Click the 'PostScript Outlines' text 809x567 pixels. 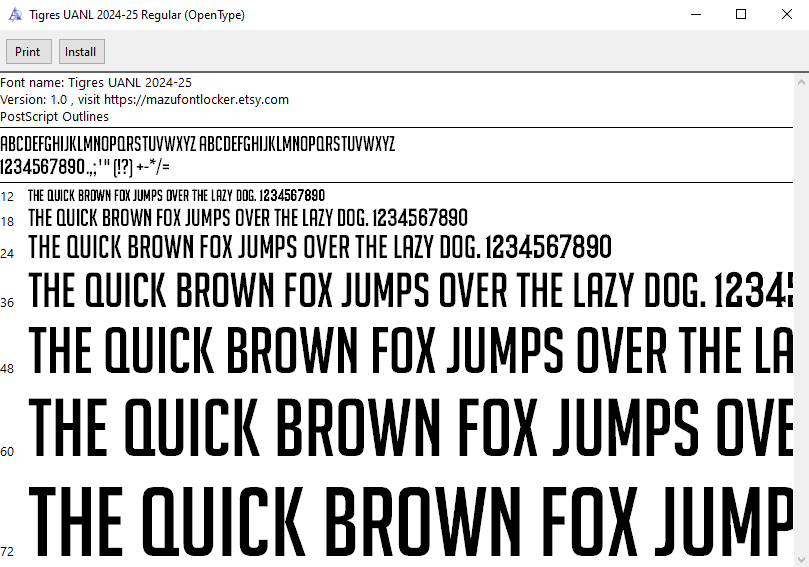click(55, 117)
